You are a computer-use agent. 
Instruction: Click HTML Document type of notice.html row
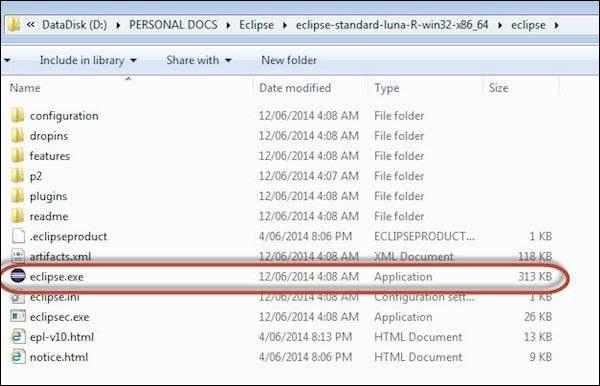click(418, 357)
